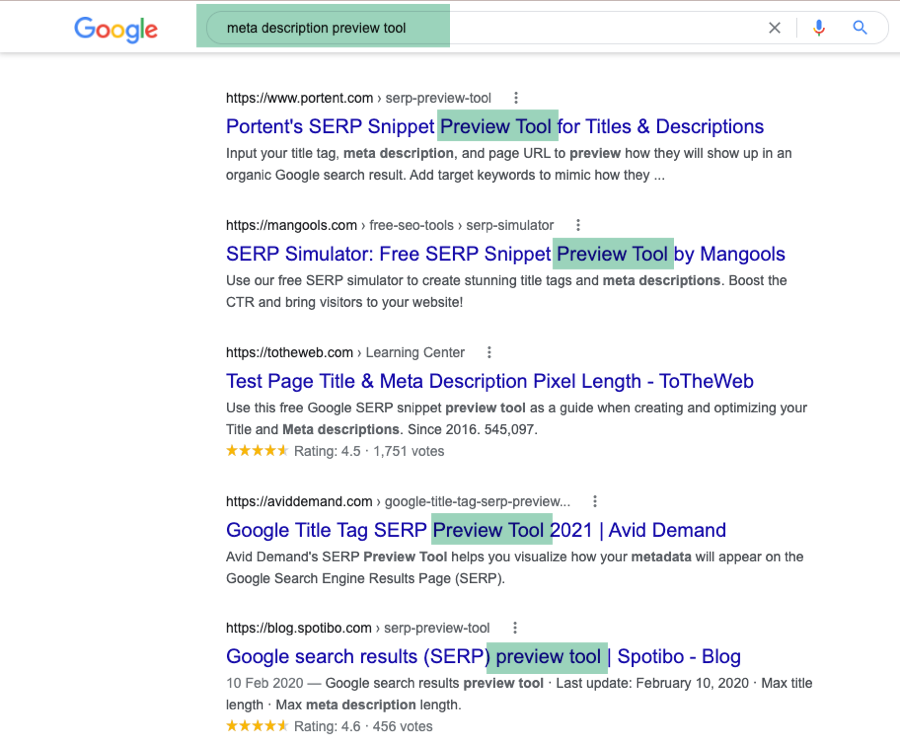900x747 pixels.
Task: Click the totheweb.com Learning Center breadcrumb
Action: [x=345, y=353]
